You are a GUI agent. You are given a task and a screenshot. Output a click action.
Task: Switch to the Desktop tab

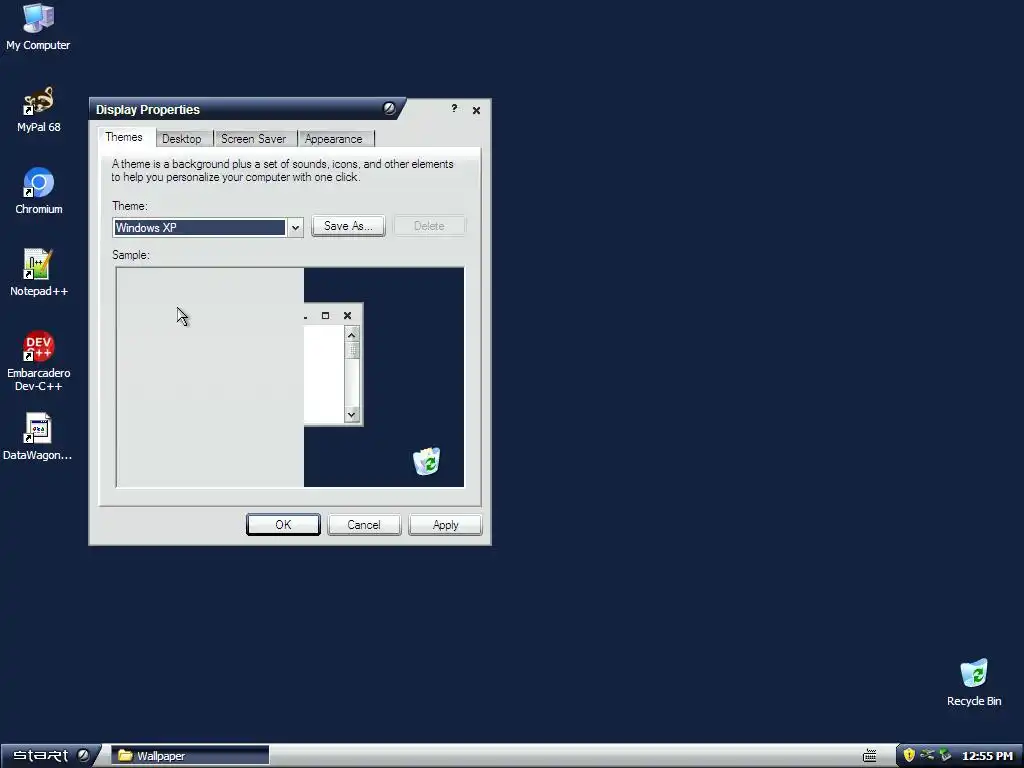point(182,138)
